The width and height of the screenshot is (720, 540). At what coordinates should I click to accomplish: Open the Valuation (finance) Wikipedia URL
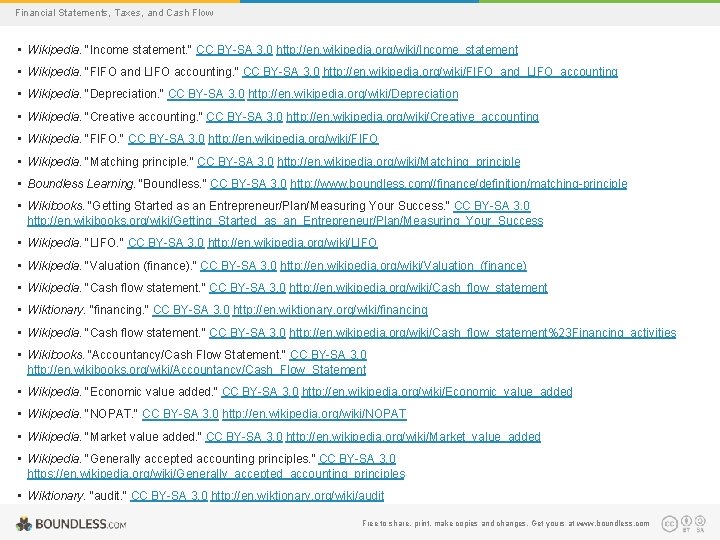(x=403, y=265)
